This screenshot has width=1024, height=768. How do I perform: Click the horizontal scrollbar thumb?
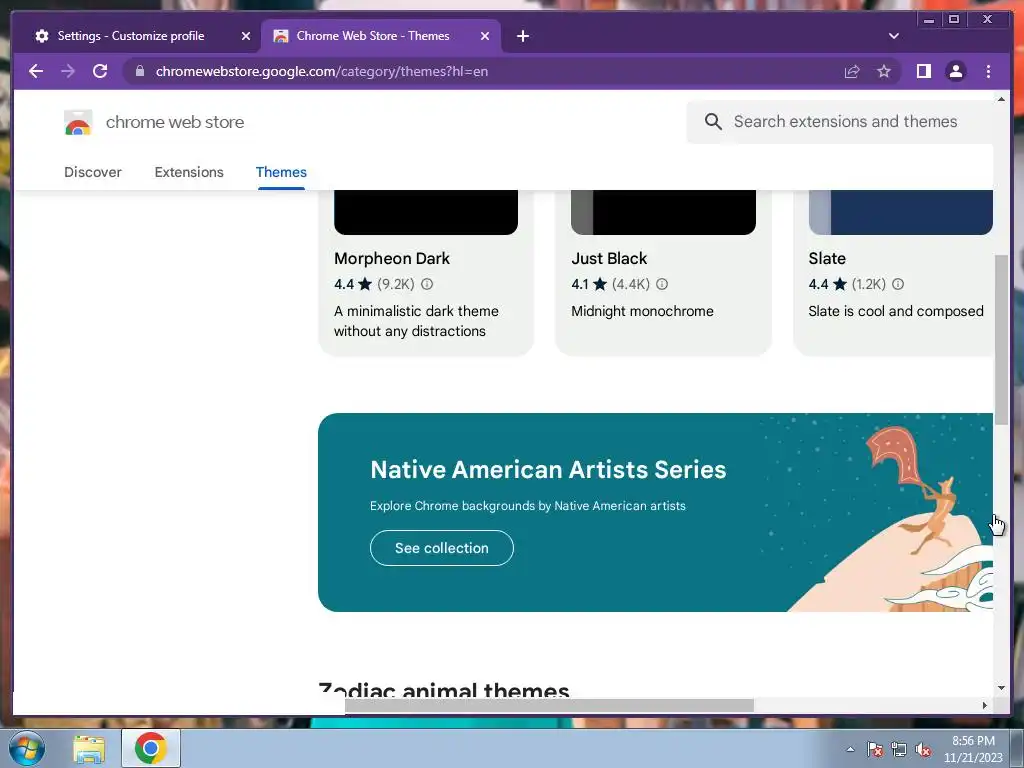tap(549, 705)
